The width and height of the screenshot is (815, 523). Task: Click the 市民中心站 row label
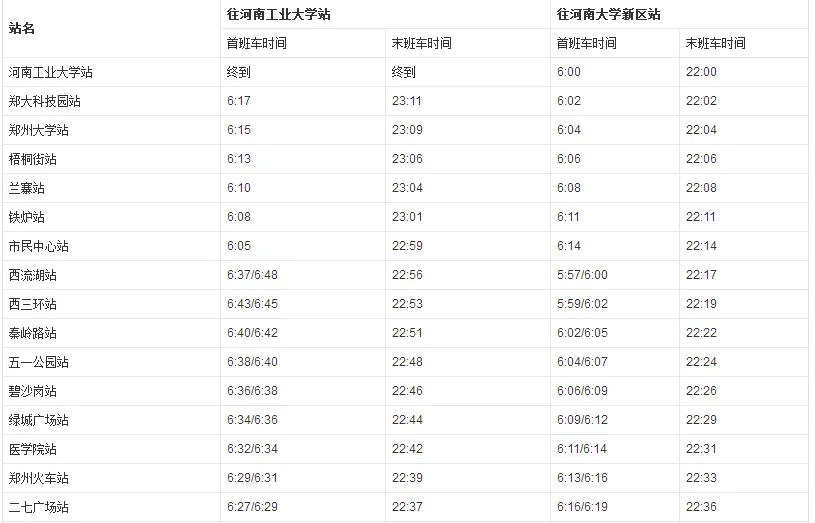[39, 246]
